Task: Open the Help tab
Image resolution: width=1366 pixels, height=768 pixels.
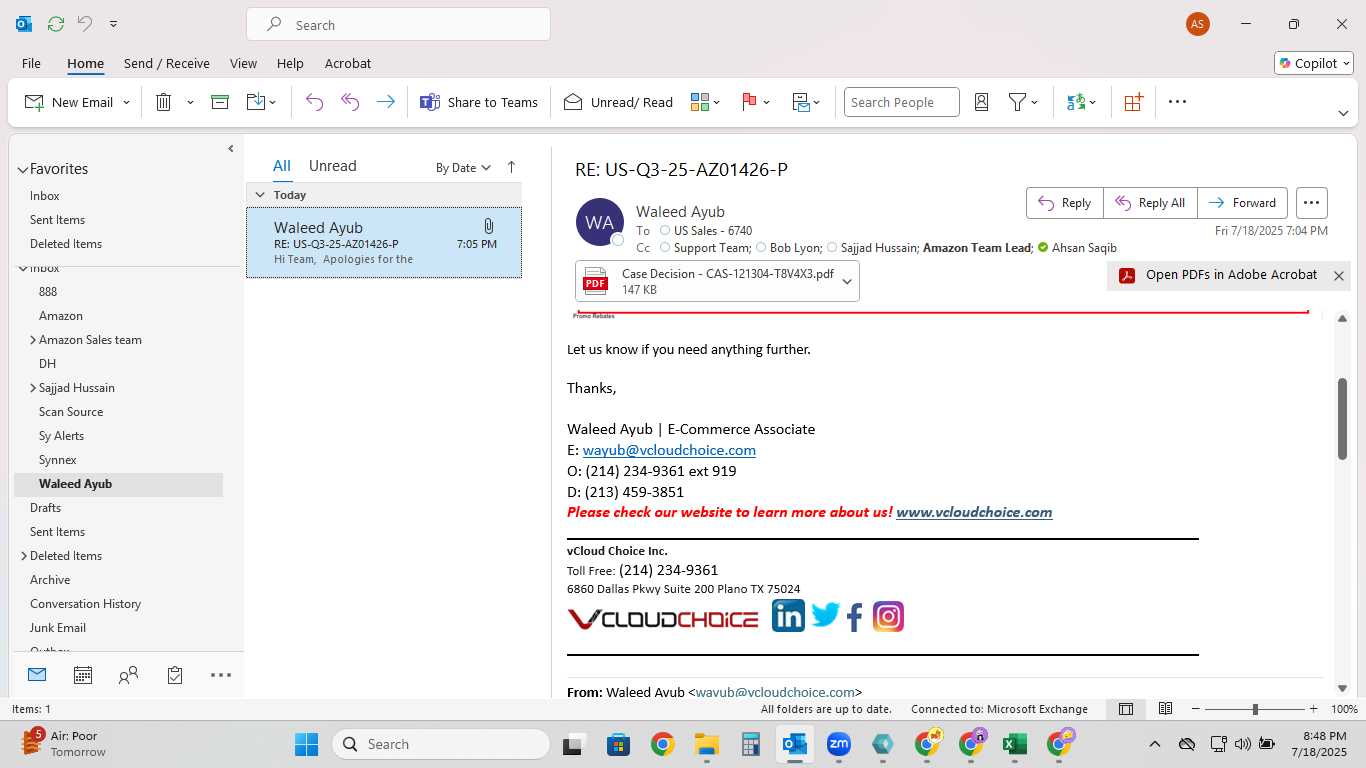Action: tap(290, 63)
